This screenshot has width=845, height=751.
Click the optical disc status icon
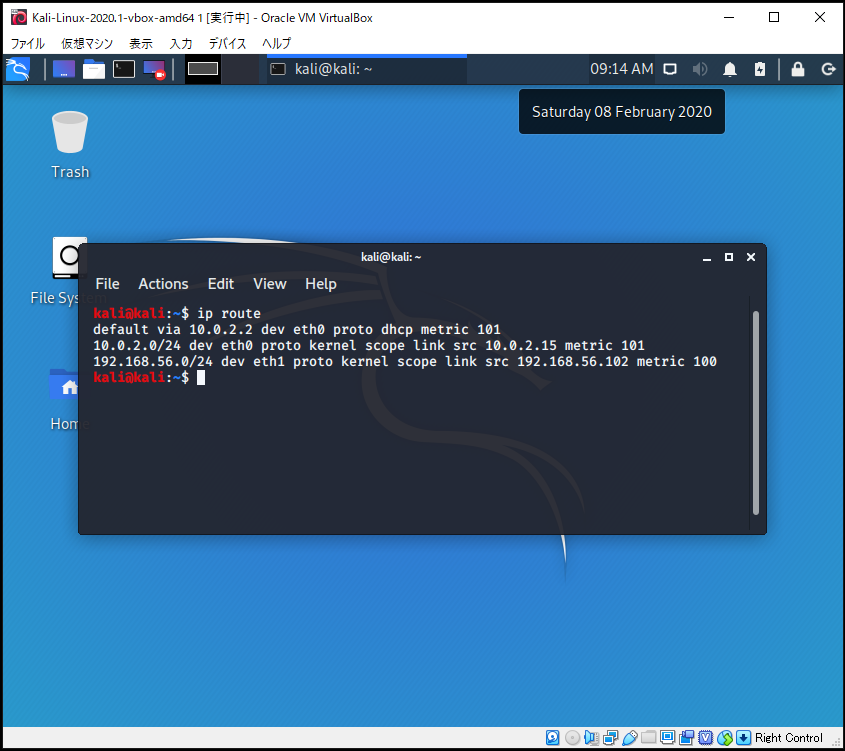(x=572, y=738)
